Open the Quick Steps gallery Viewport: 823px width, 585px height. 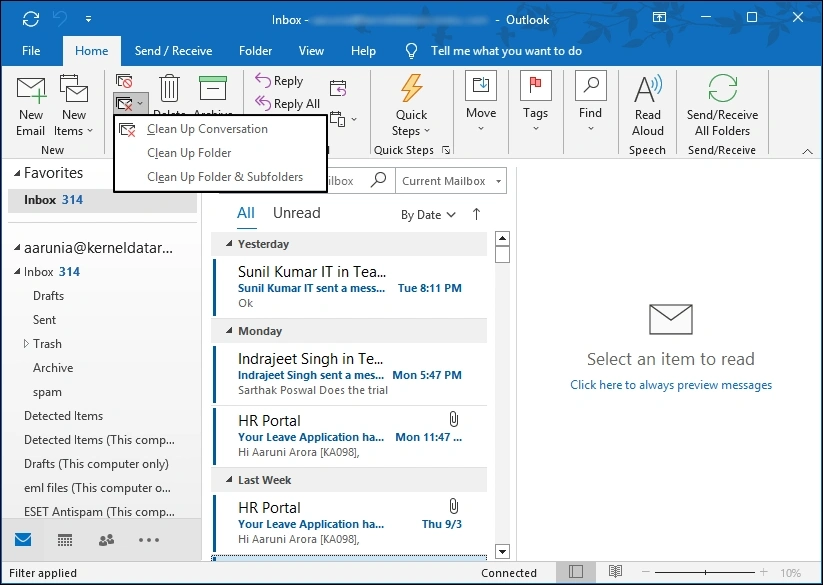coord(411,107)
